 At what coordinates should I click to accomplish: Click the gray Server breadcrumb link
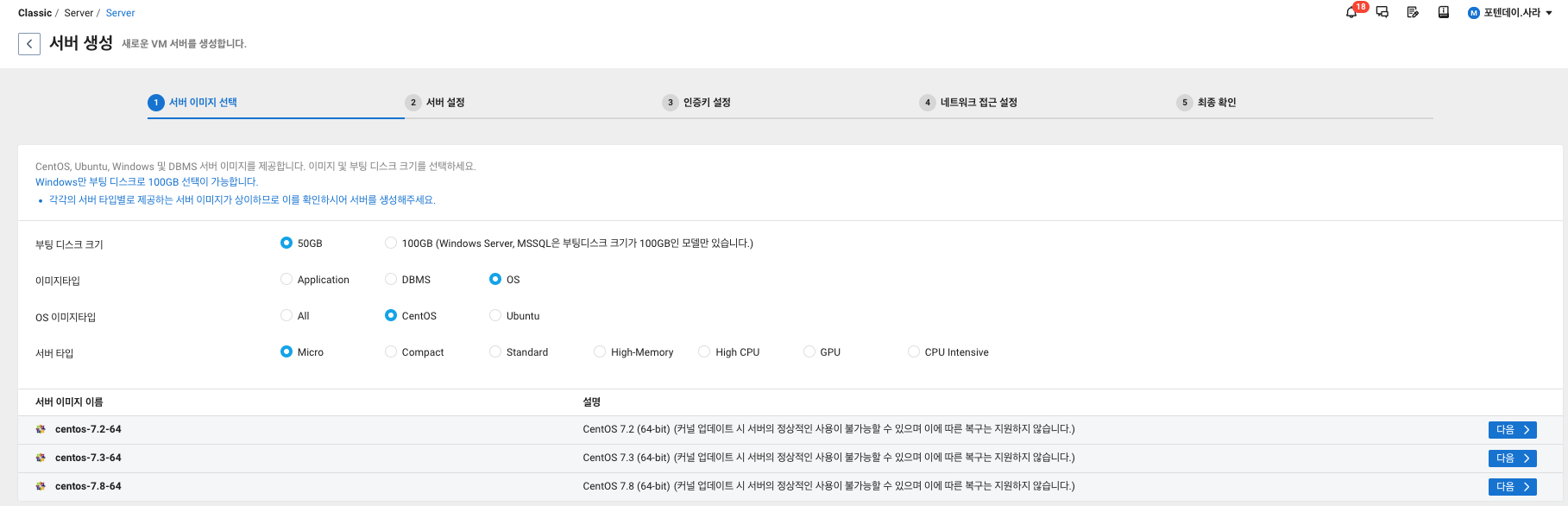pos(79,13)
